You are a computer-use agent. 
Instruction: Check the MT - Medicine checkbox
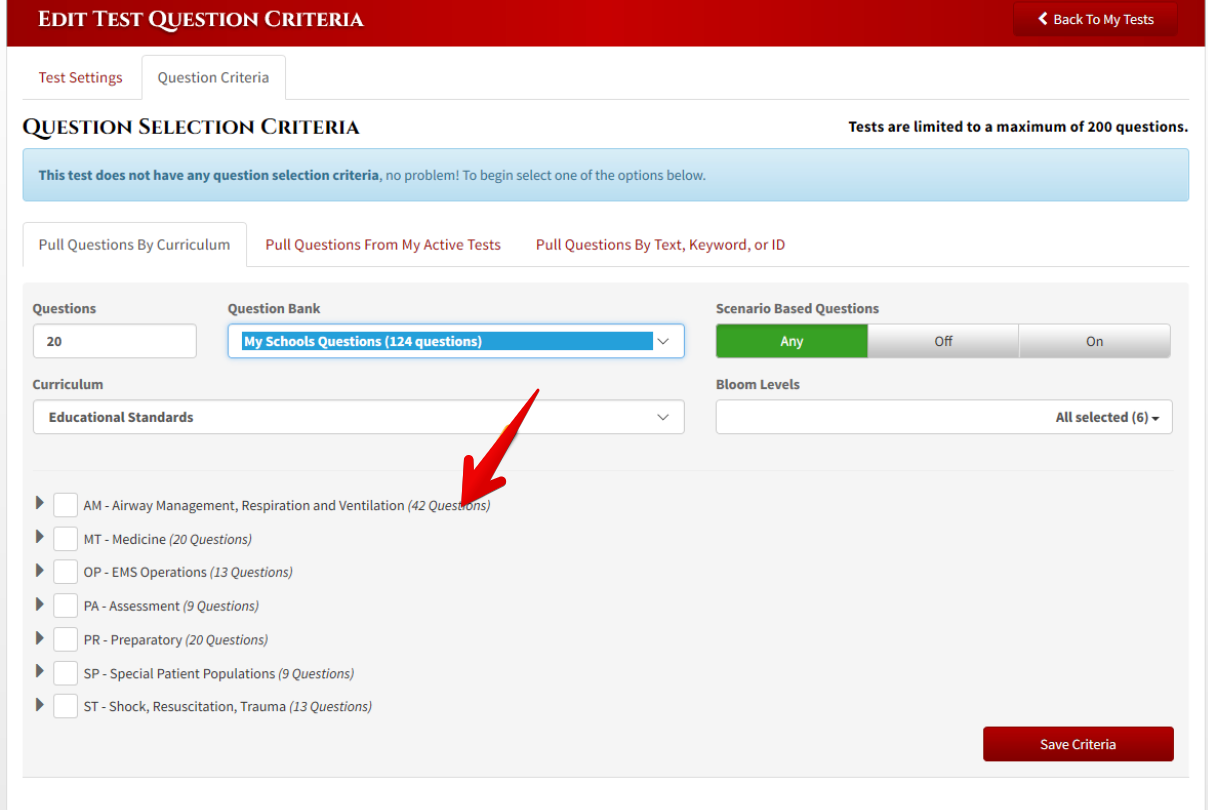[x=65, y=539]
